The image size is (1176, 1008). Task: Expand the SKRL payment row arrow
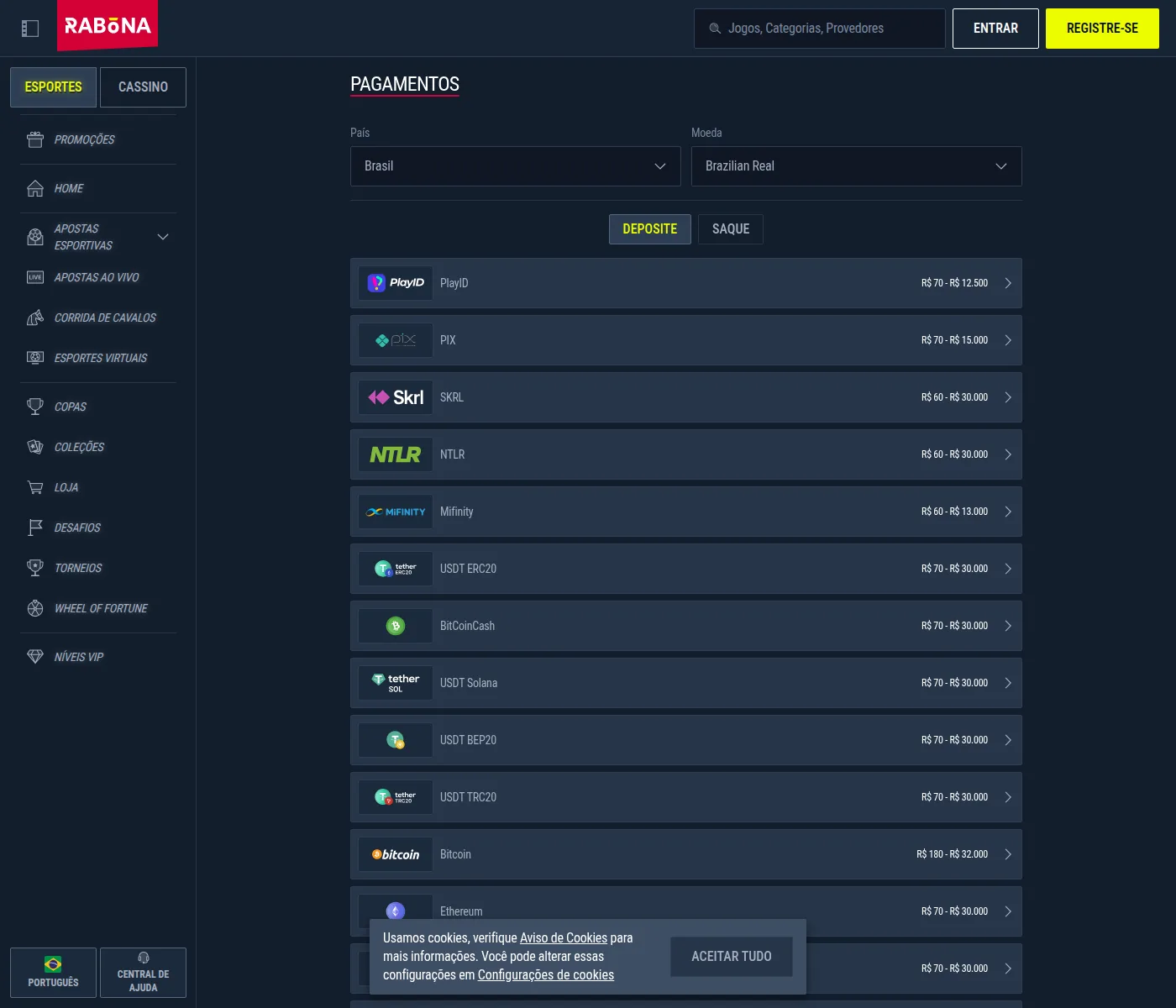tap(1008, 397)
